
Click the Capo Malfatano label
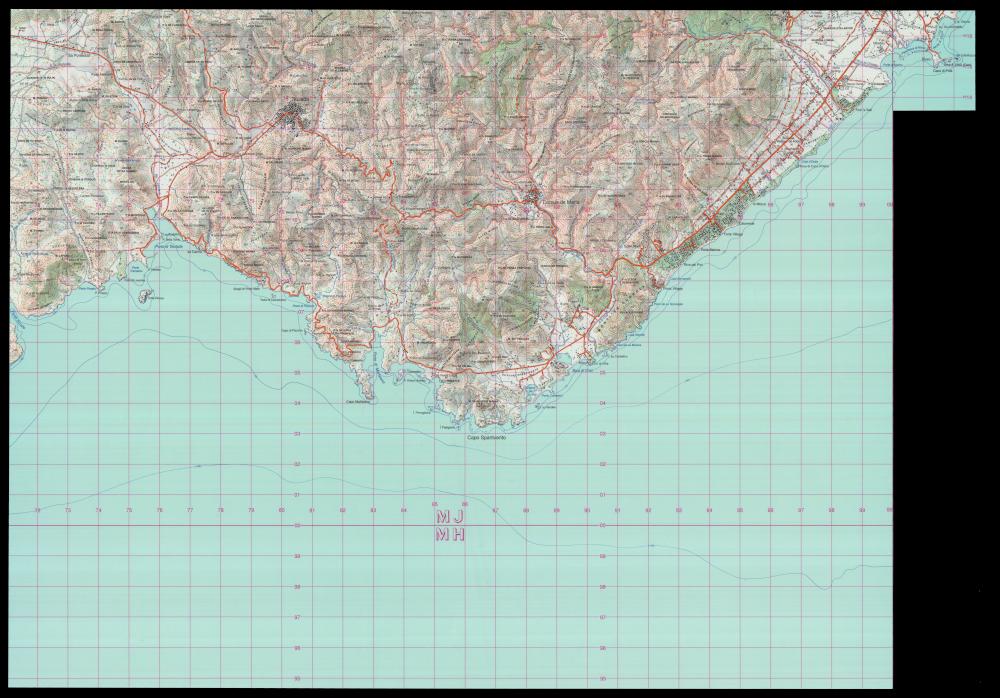(x=358, y=404)
